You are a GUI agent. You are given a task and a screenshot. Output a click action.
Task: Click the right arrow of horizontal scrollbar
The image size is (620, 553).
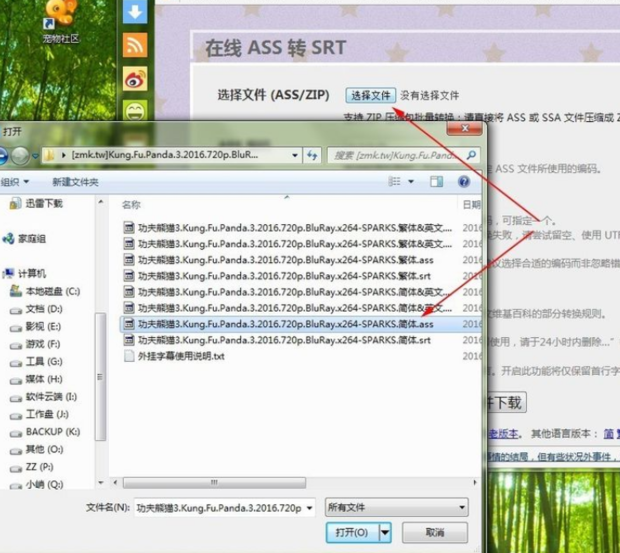click(475, 483)
